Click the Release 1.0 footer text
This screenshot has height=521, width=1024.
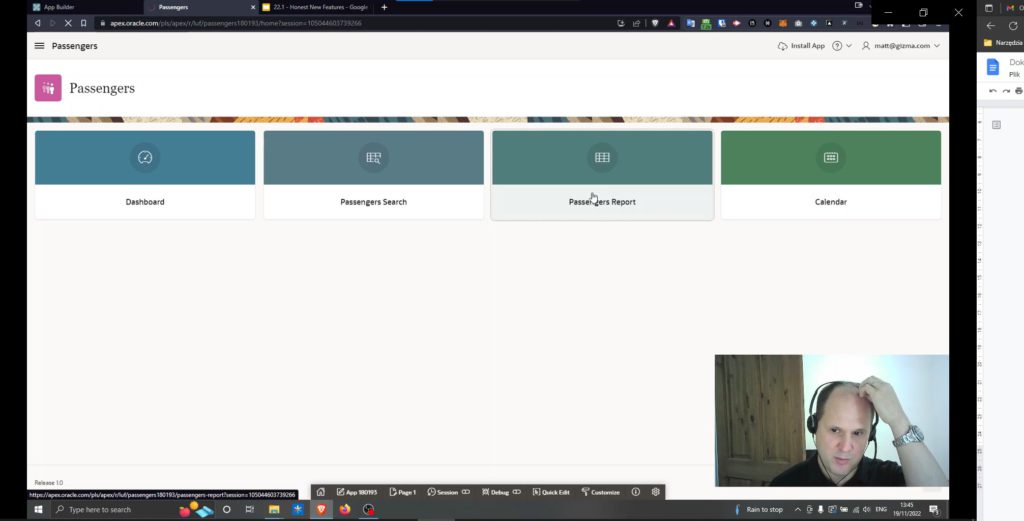(49, 482)
